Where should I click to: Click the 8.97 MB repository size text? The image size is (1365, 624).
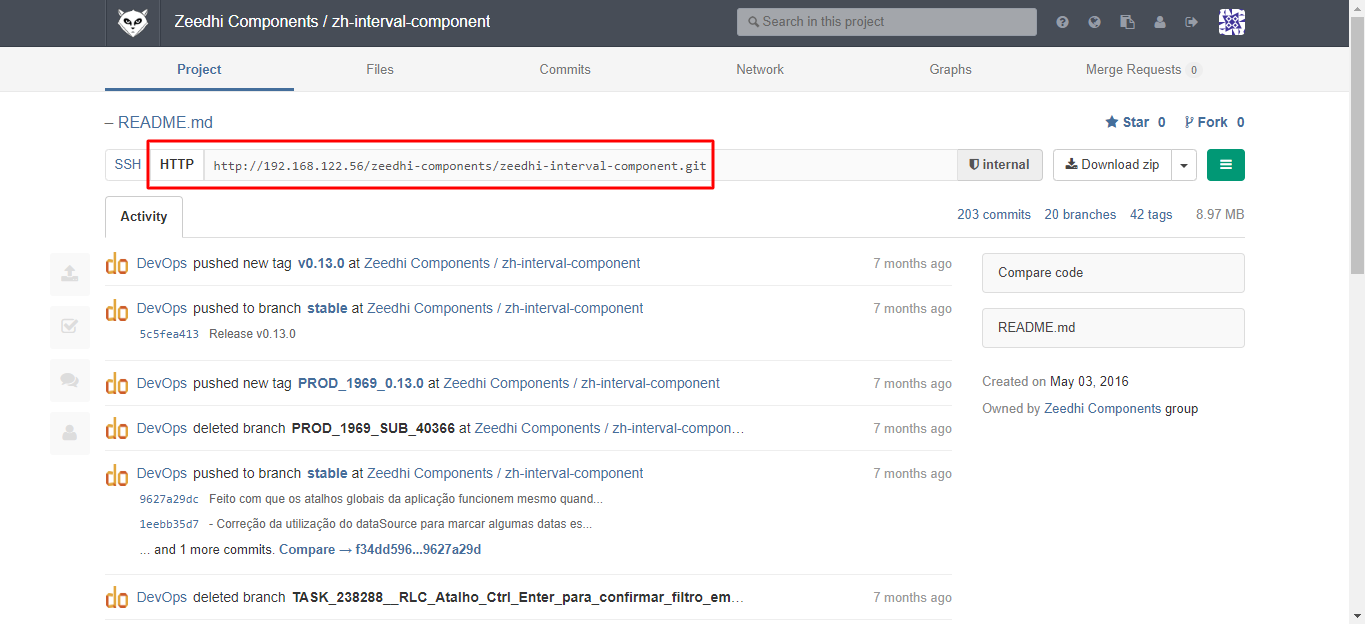[x=1220, y=215]
